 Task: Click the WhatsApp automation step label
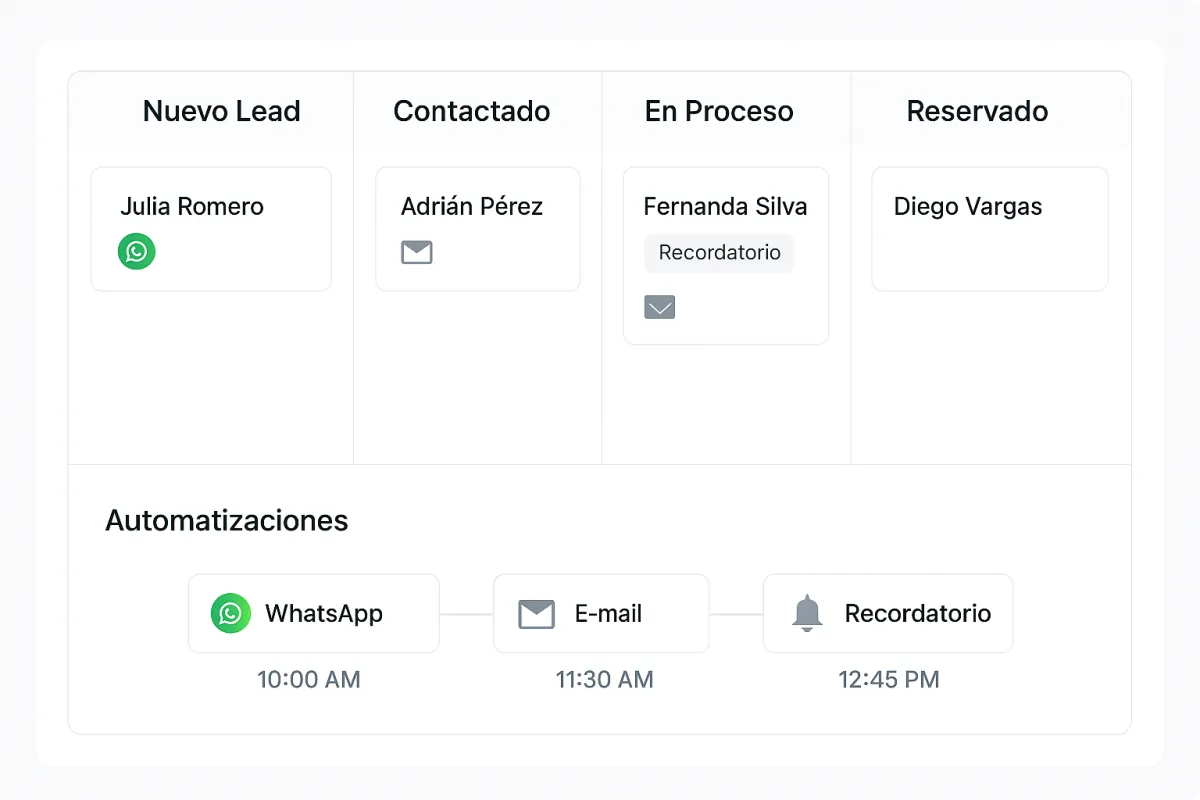point(324,614)
